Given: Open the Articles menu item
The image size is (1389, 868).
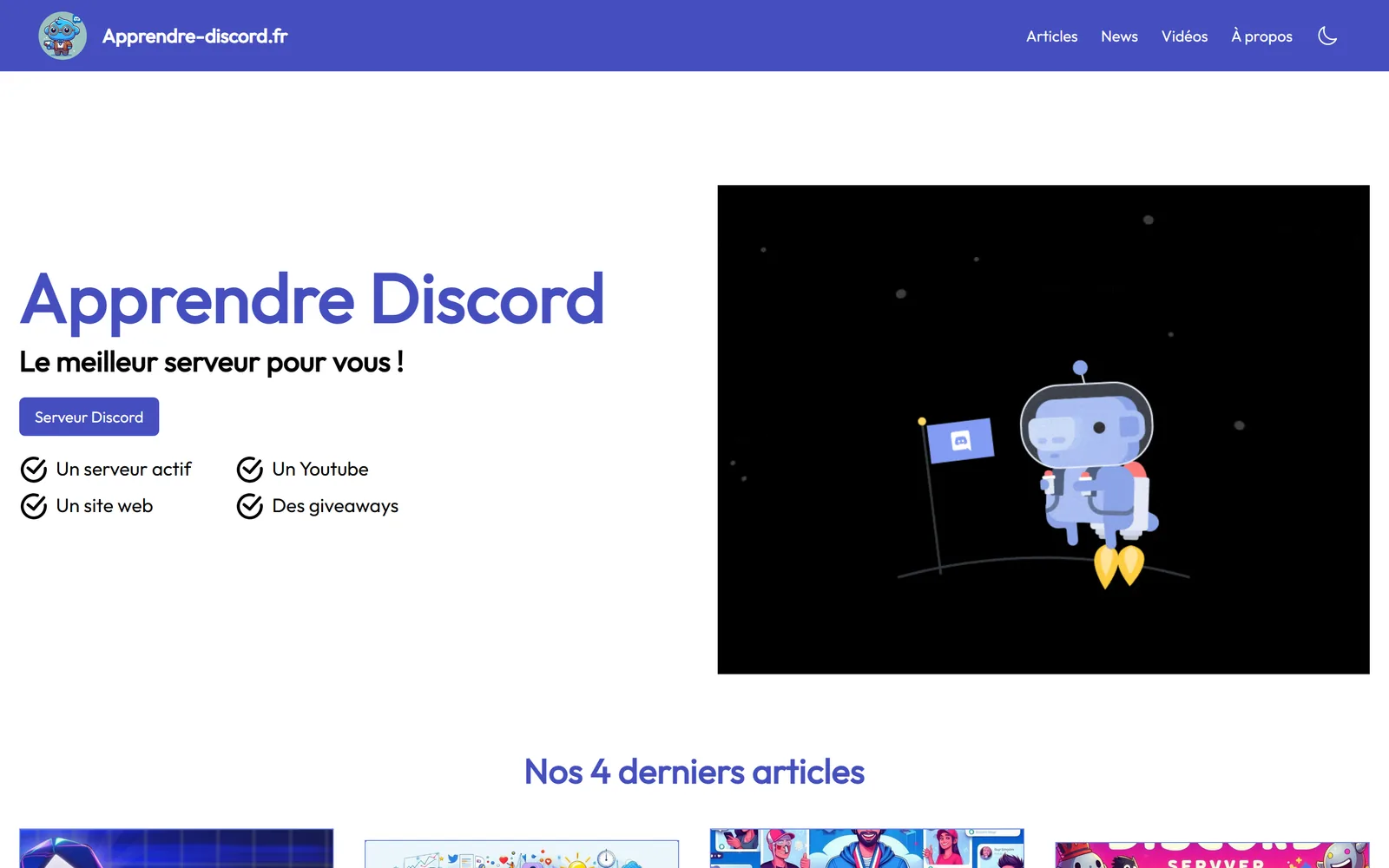Looking at the screenshot, I should pos(1051,36).
